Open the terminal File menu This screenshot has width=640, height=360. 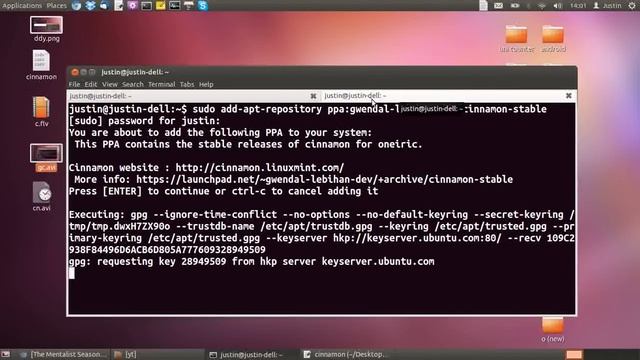pyautogui.click(x=74, y=84)
